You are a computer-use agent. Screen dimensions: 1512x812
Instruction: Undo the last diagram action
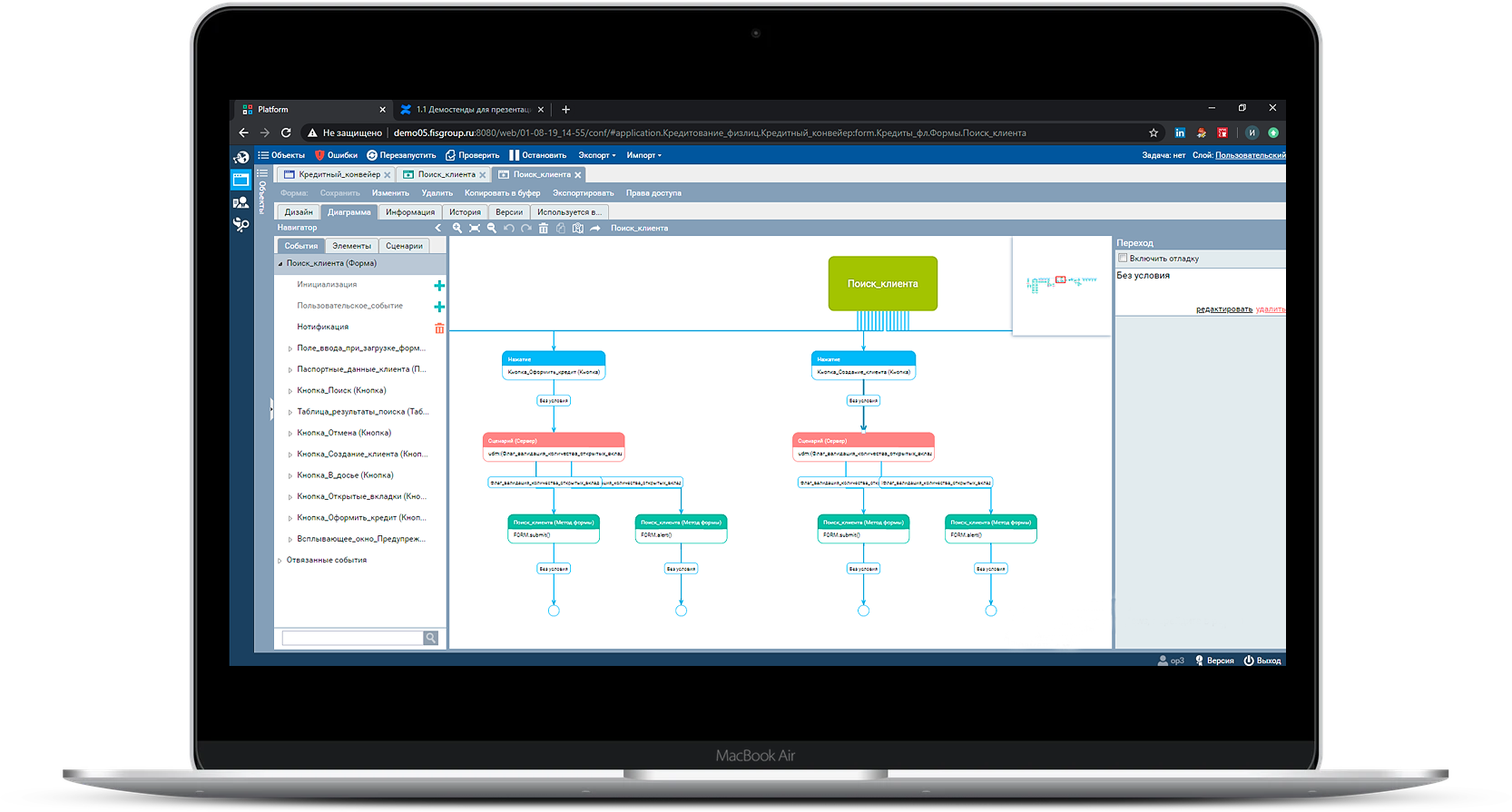(x=509, y=229)
